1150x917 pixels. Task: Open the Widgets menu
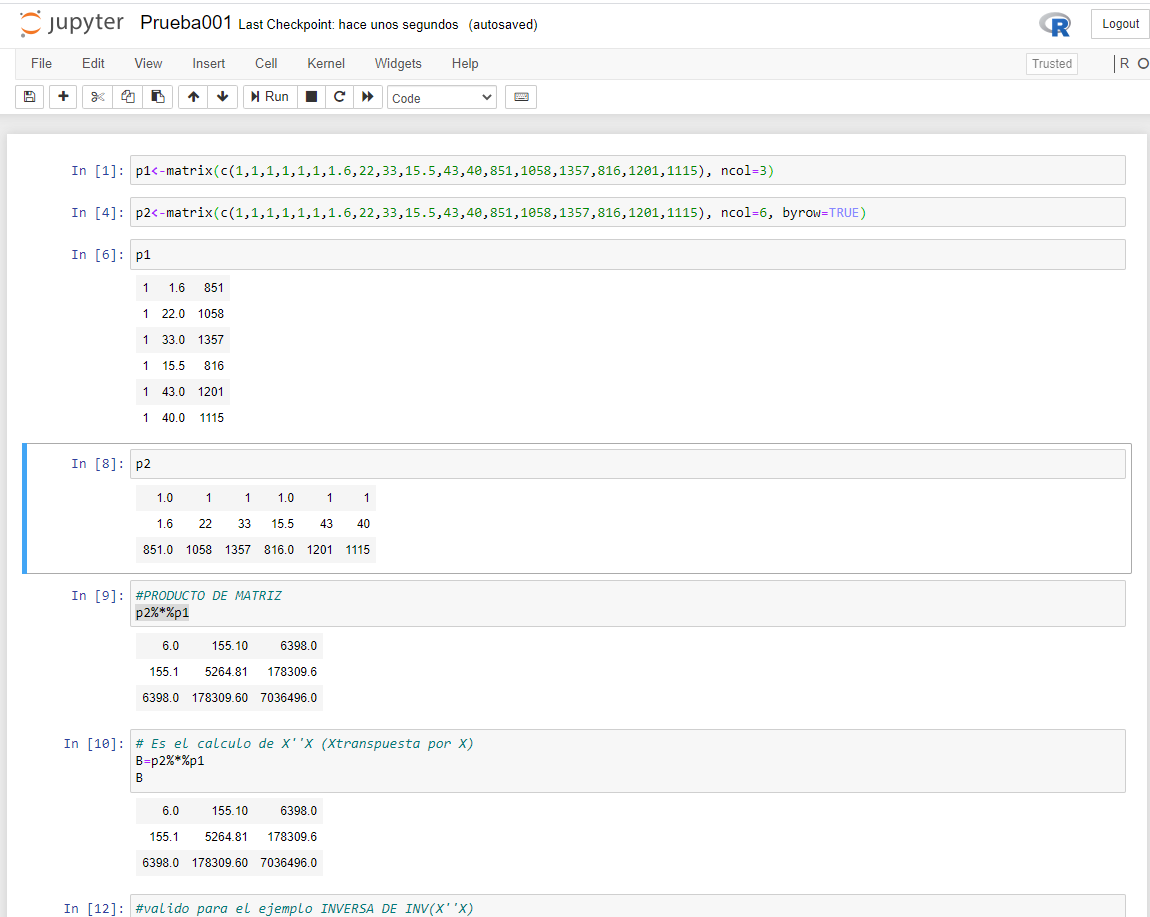[398, 63]
